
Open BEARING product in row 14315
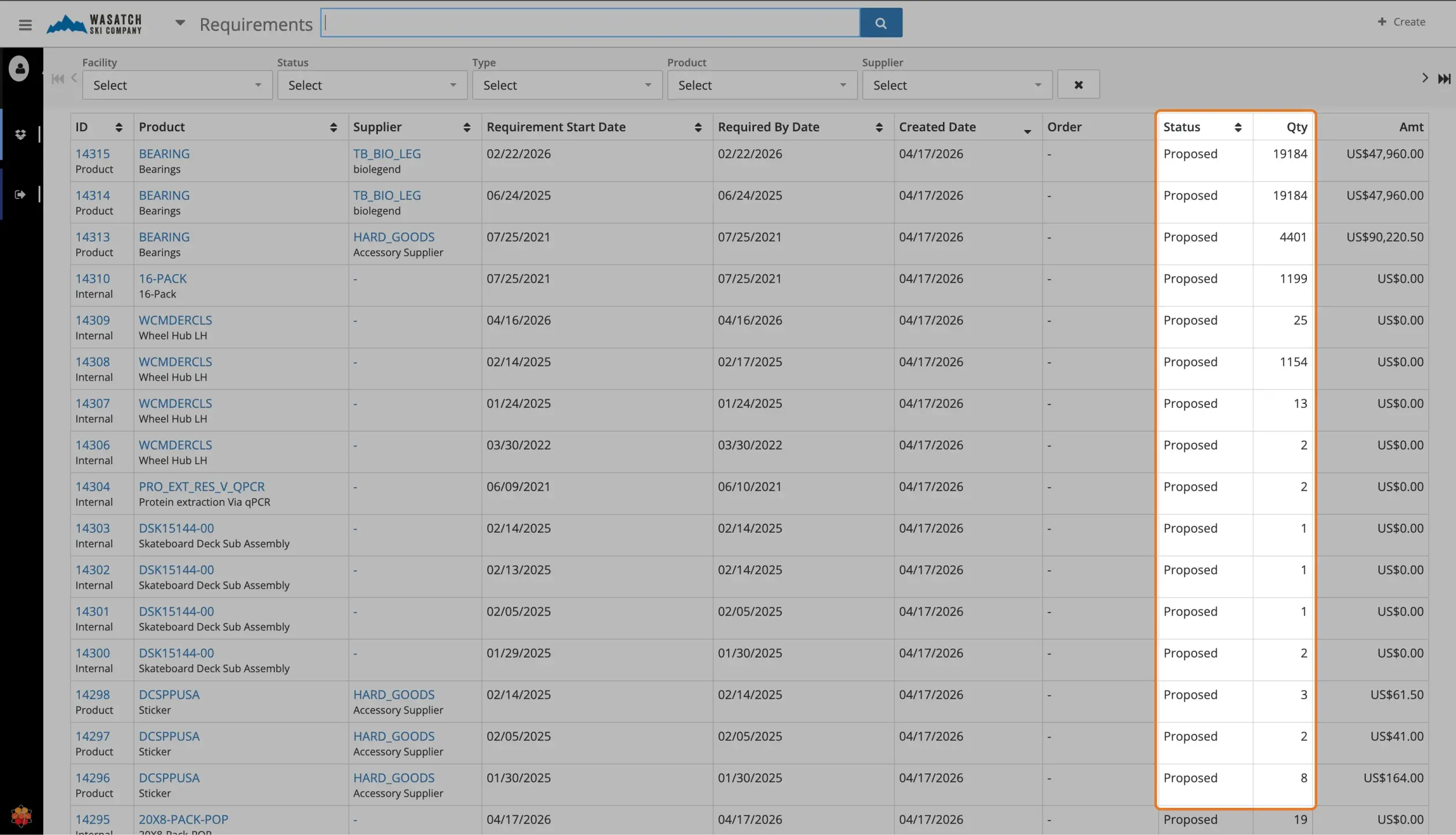point(164,154)
